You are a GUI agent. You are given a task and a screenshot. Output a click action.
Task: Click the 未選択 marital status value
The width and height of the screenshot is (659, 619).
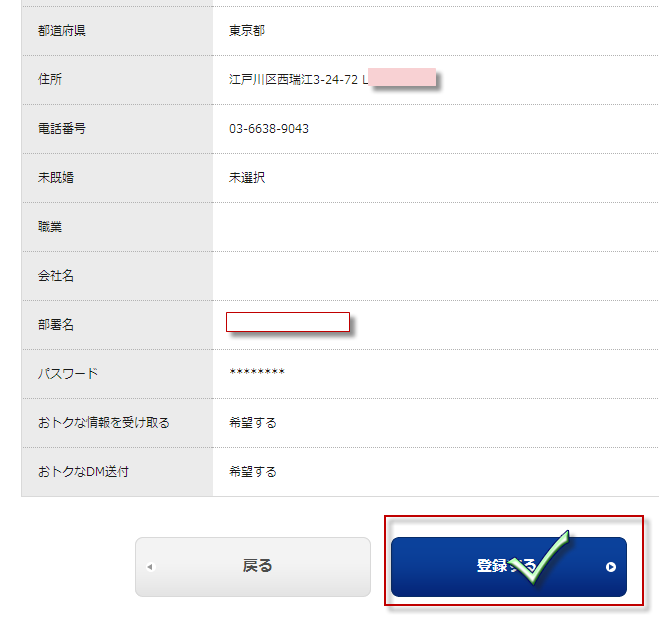[x=247, y=178]
